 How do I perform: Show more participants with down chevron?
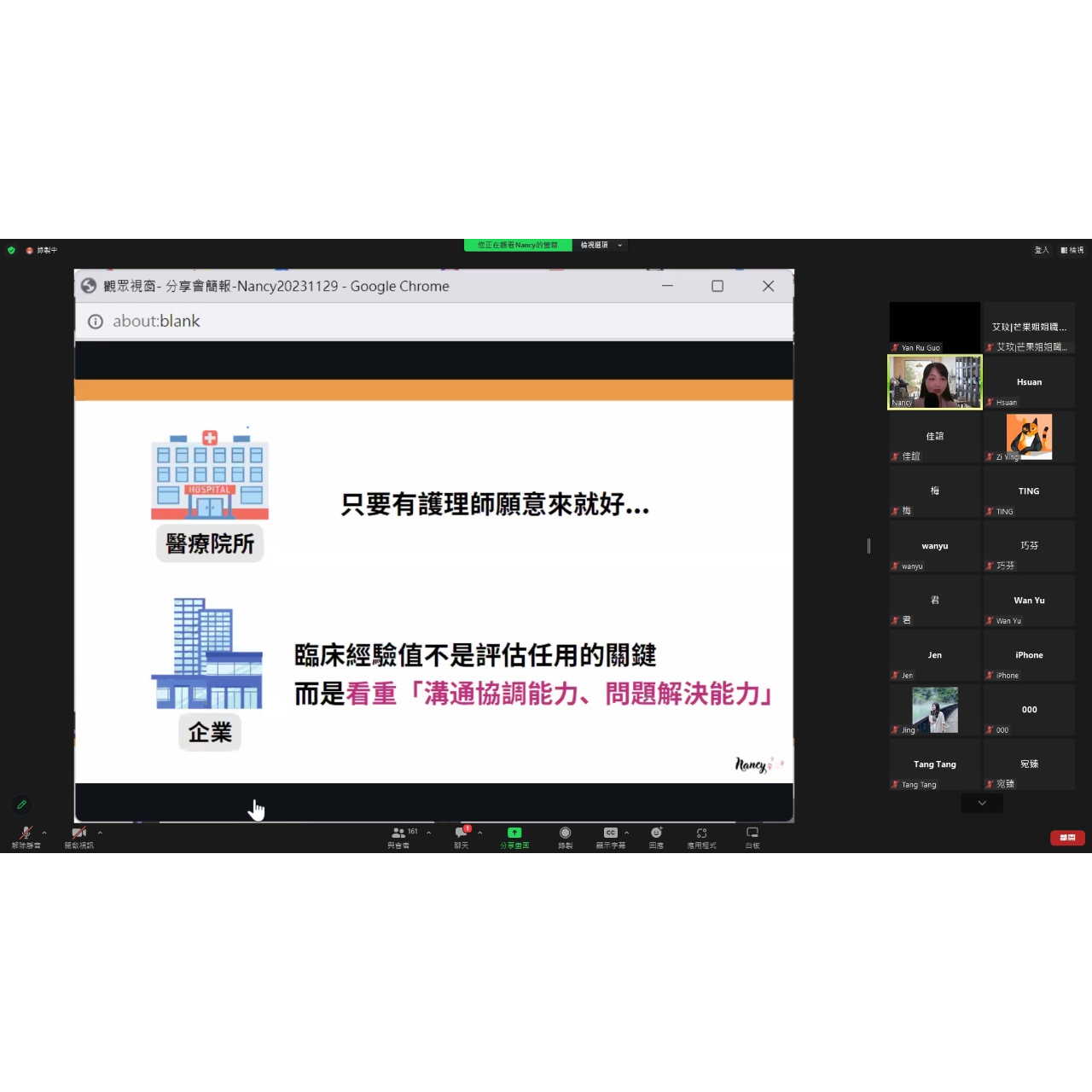click(x=982, y=803)
